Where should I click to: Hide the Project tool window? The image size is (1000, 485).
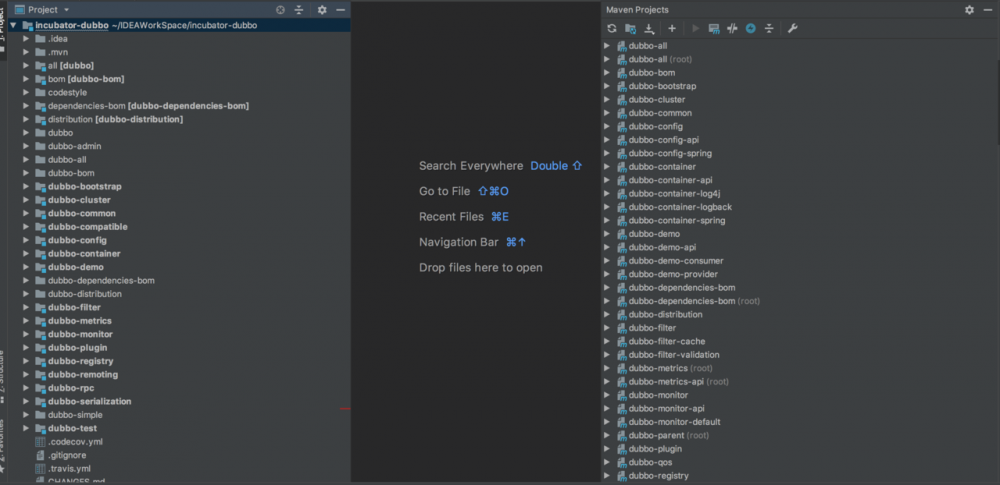pyautogui.click(x=341, y=10)
